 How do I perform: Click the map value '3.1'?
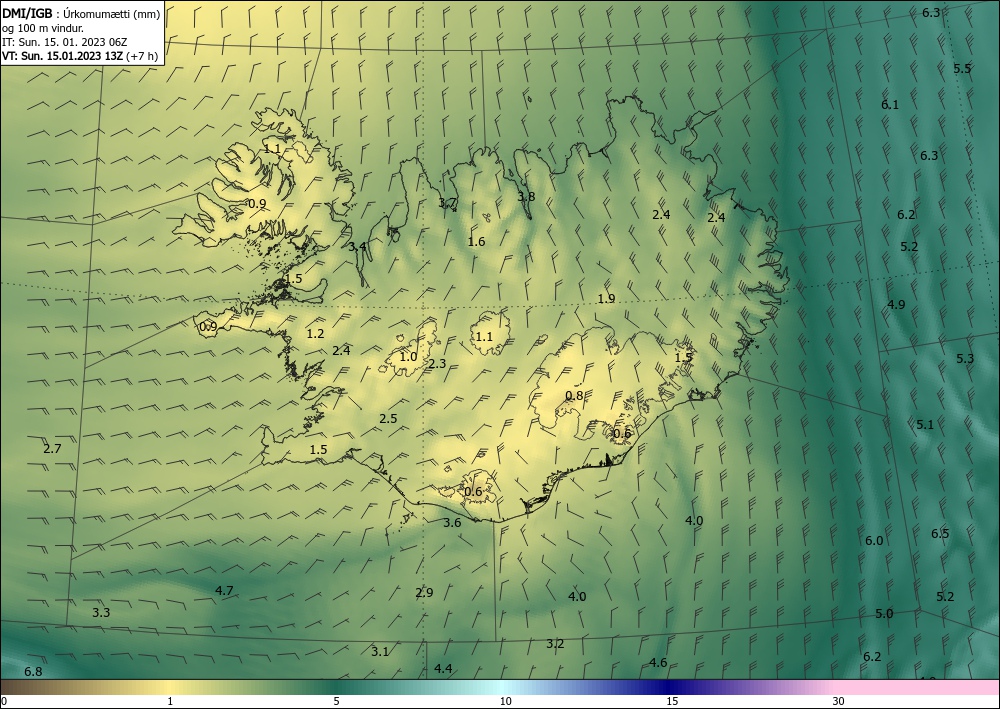pyautogui.click(x=379, y=652)
